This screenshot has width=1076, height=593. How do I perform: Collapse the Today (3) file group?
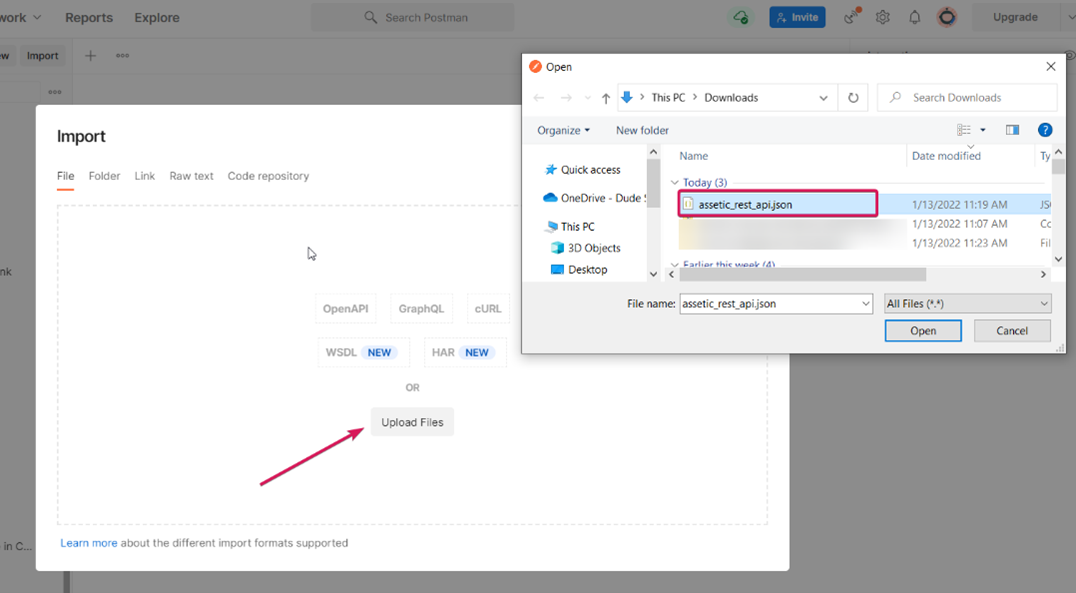point(675,183)
